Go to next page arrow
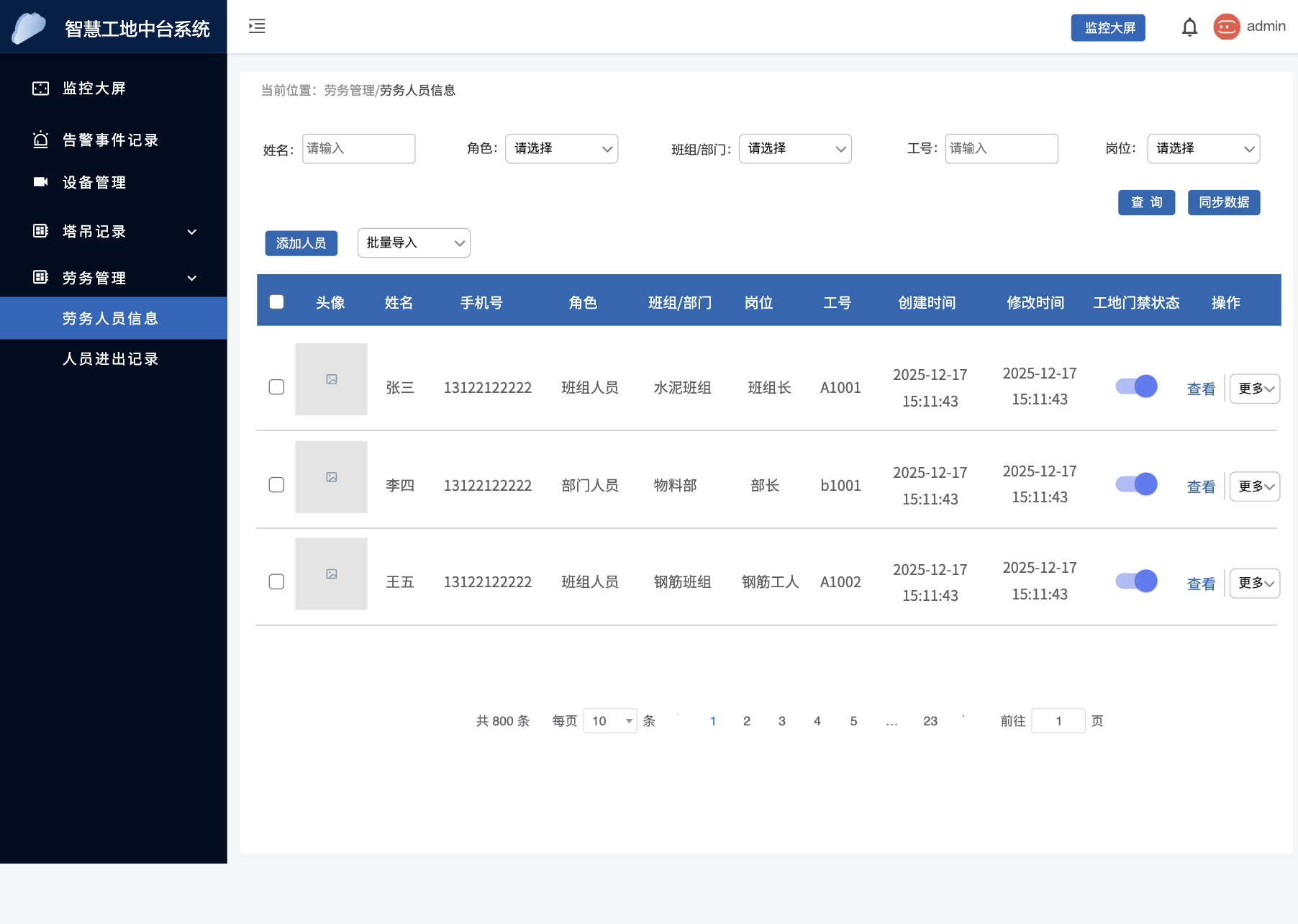The height and width of the screenshot is (924, 1298). click(963, 716)
